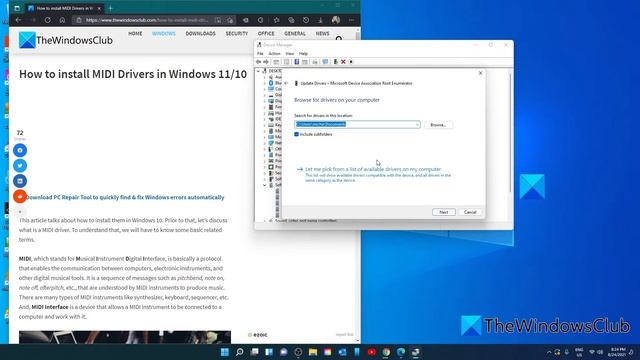
Task: Open Edge settings and more menu
Action: point(351,20)
